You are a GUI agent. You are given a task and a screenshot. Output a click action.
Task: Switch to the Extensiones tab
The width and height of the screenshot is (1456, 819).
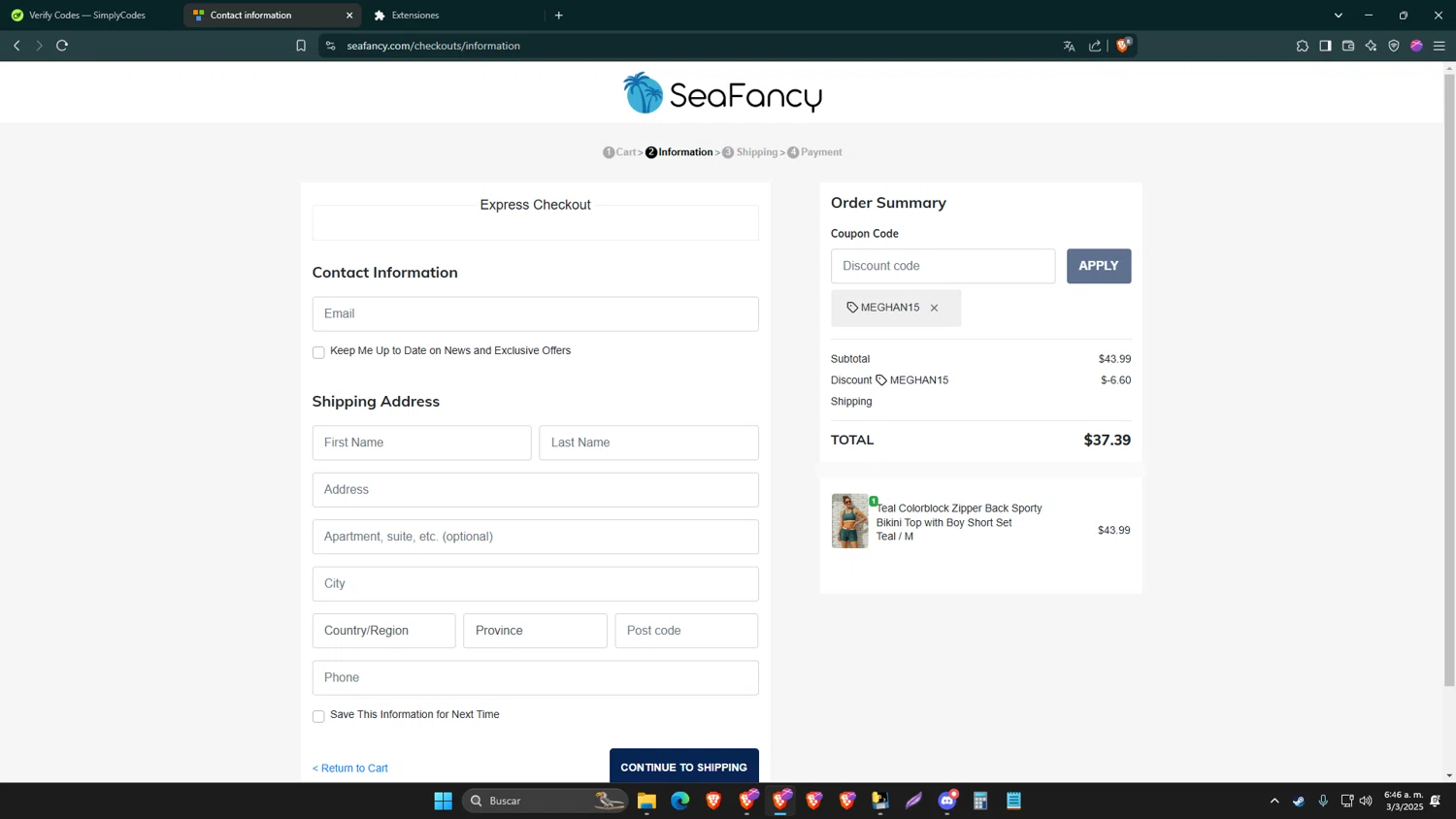pyautogui.click(x=414, y=16)
